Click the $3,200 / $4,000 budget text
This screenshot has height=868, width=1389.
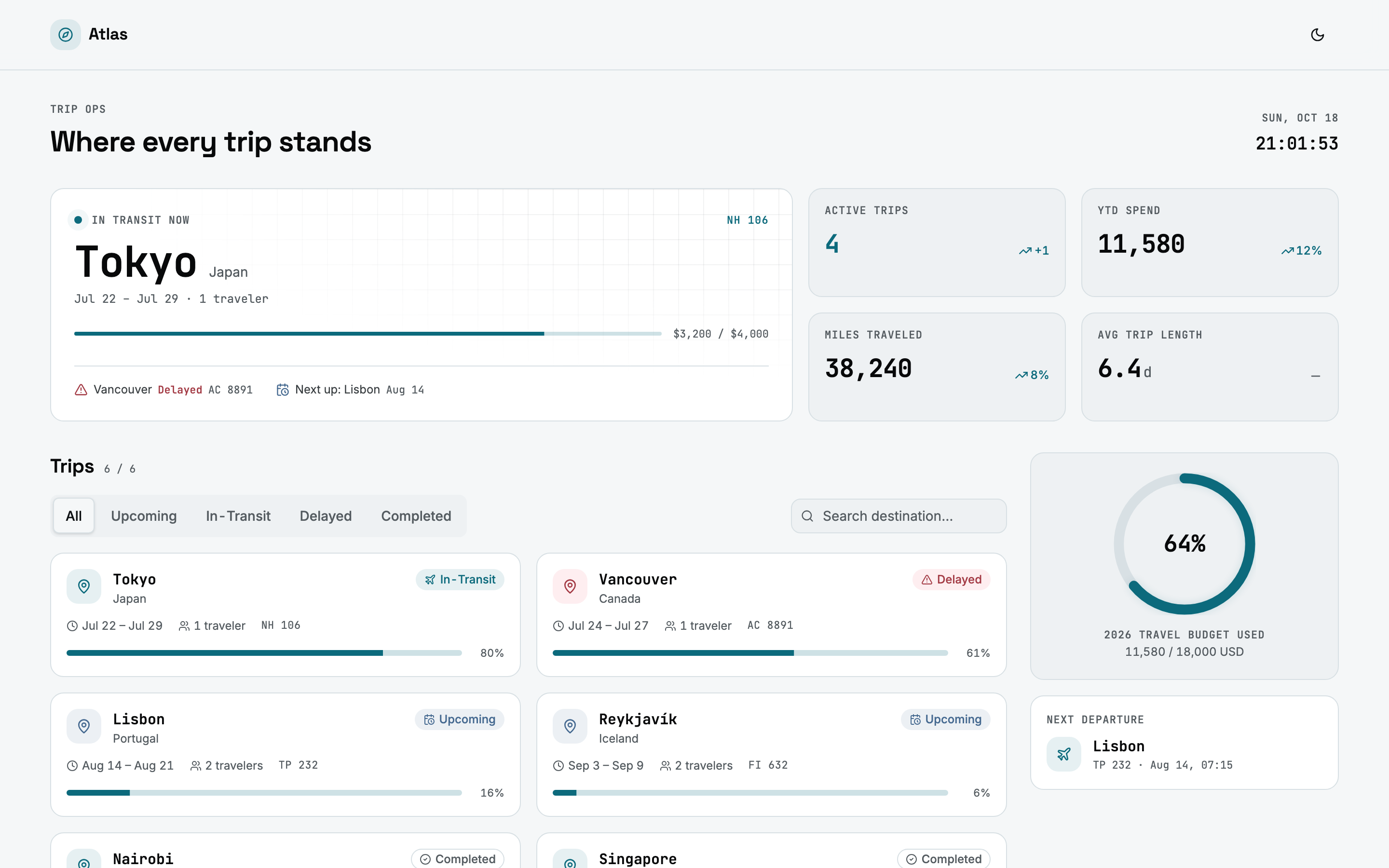point(721,334)
